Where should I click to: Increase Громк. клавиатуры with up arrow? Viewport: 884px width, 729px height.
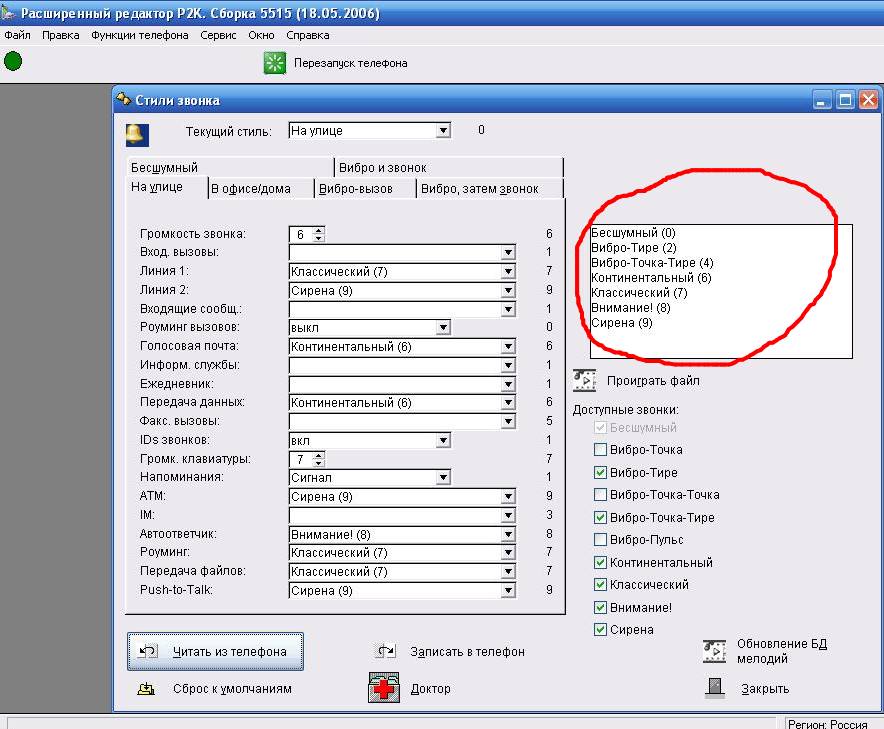pyautogui.click(x=319, y=455)
